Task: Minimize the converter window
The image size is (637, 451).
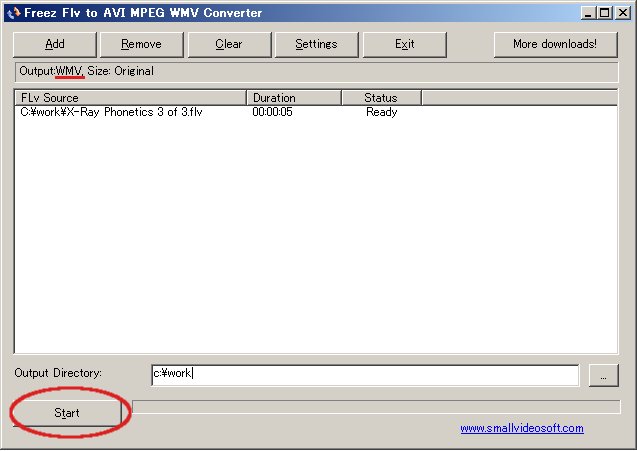Action: click(x=587, y=13)
